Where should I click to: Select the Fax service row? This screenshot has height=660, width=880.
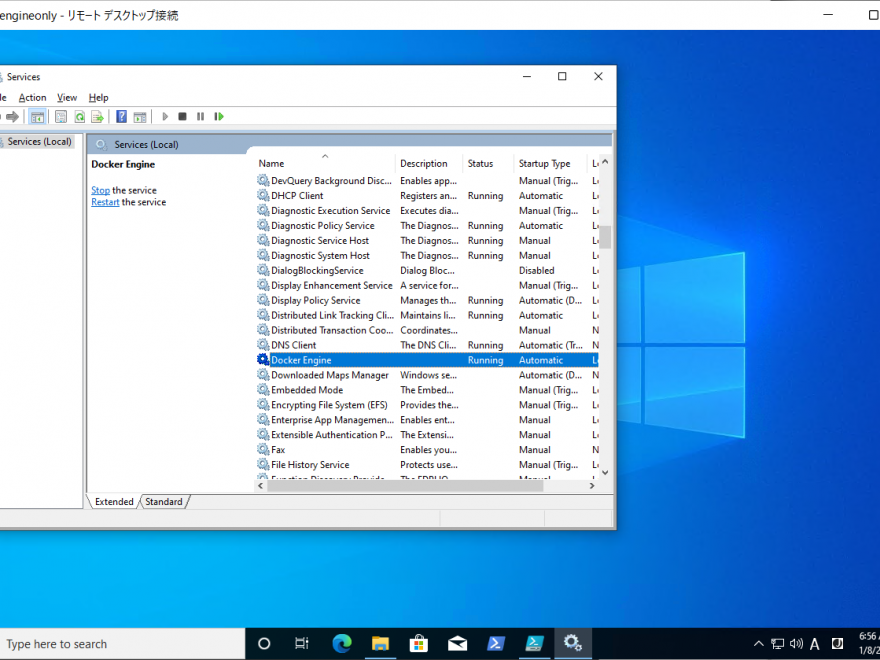click(427, 450)
